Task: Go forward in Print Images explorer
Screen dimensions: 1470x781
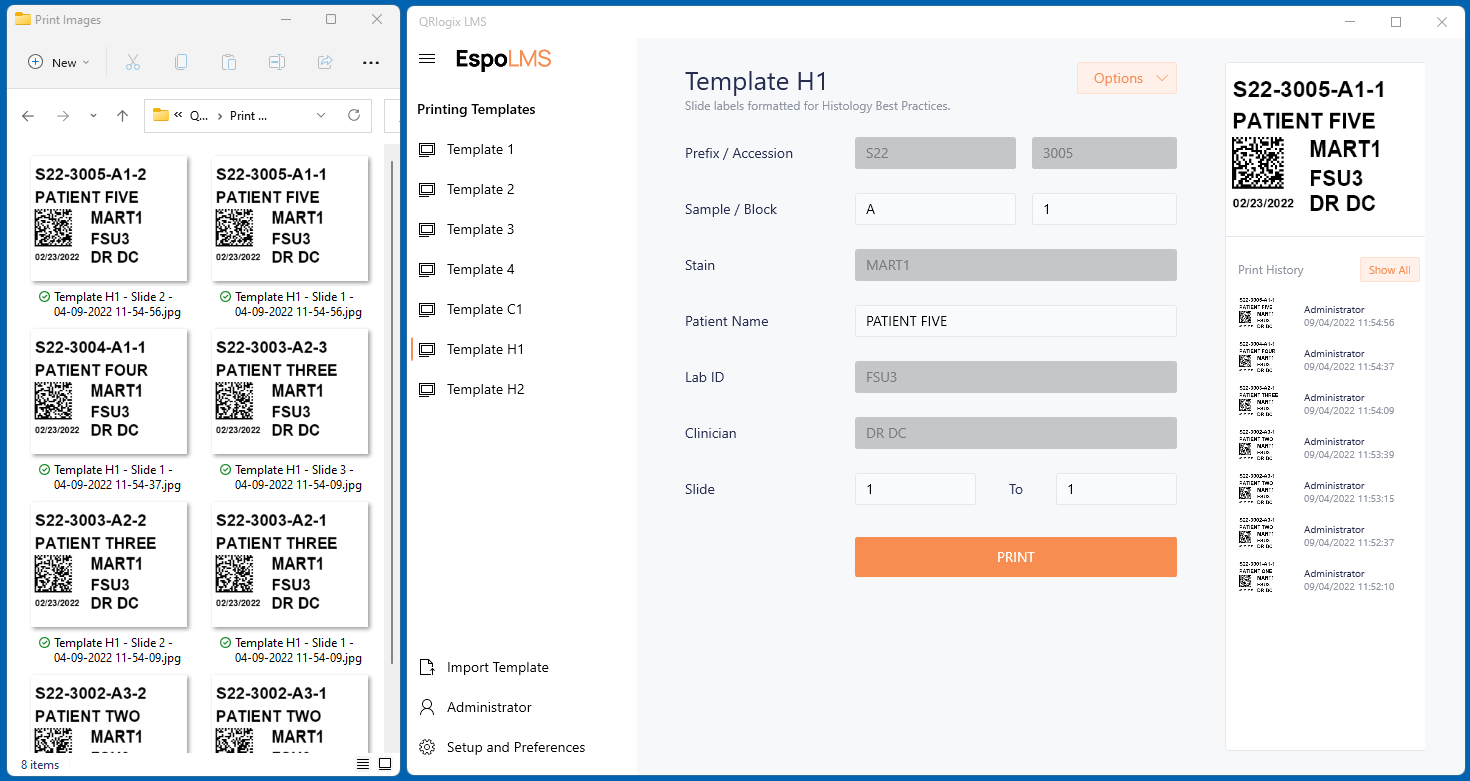Action: 63,116
